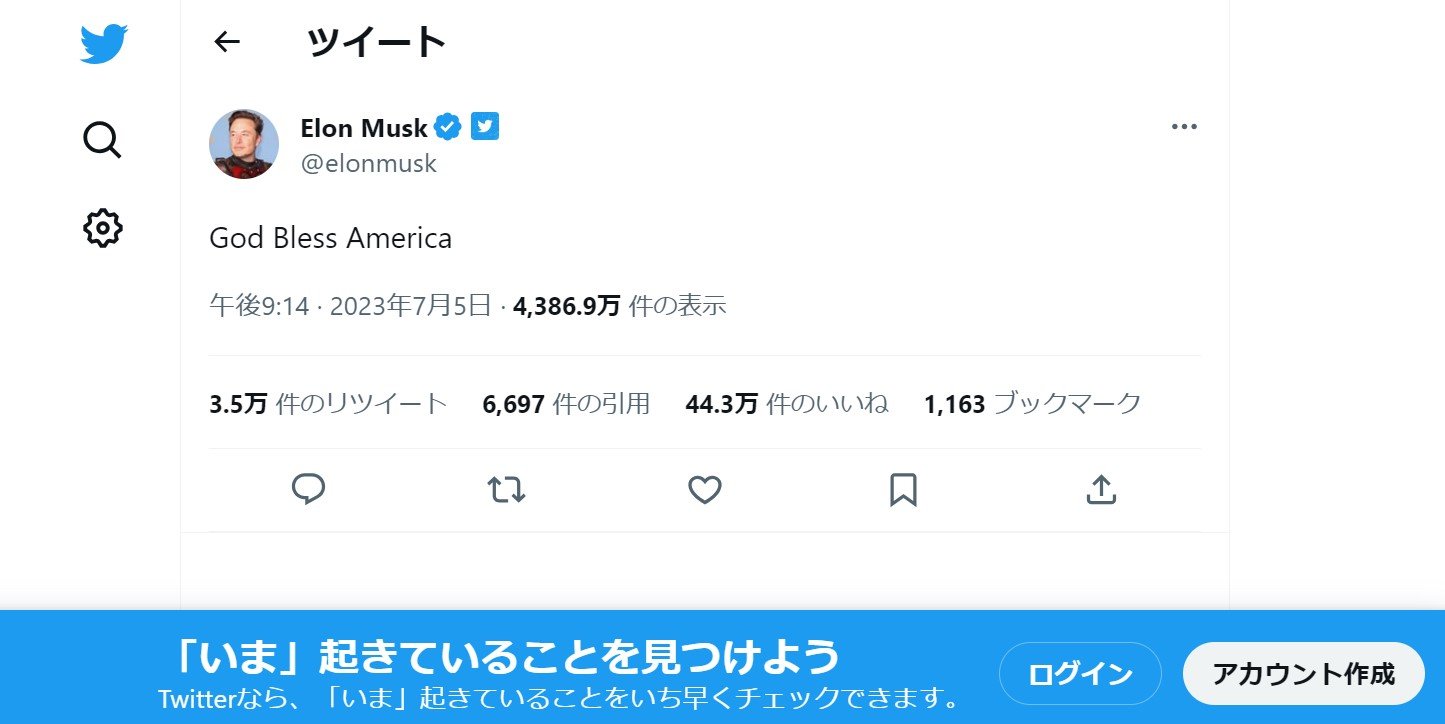Screen dimensions: 1445x724
Task: Open Elon Musk's profile picture
Action: pyautogui.click(x=244, y=144)
